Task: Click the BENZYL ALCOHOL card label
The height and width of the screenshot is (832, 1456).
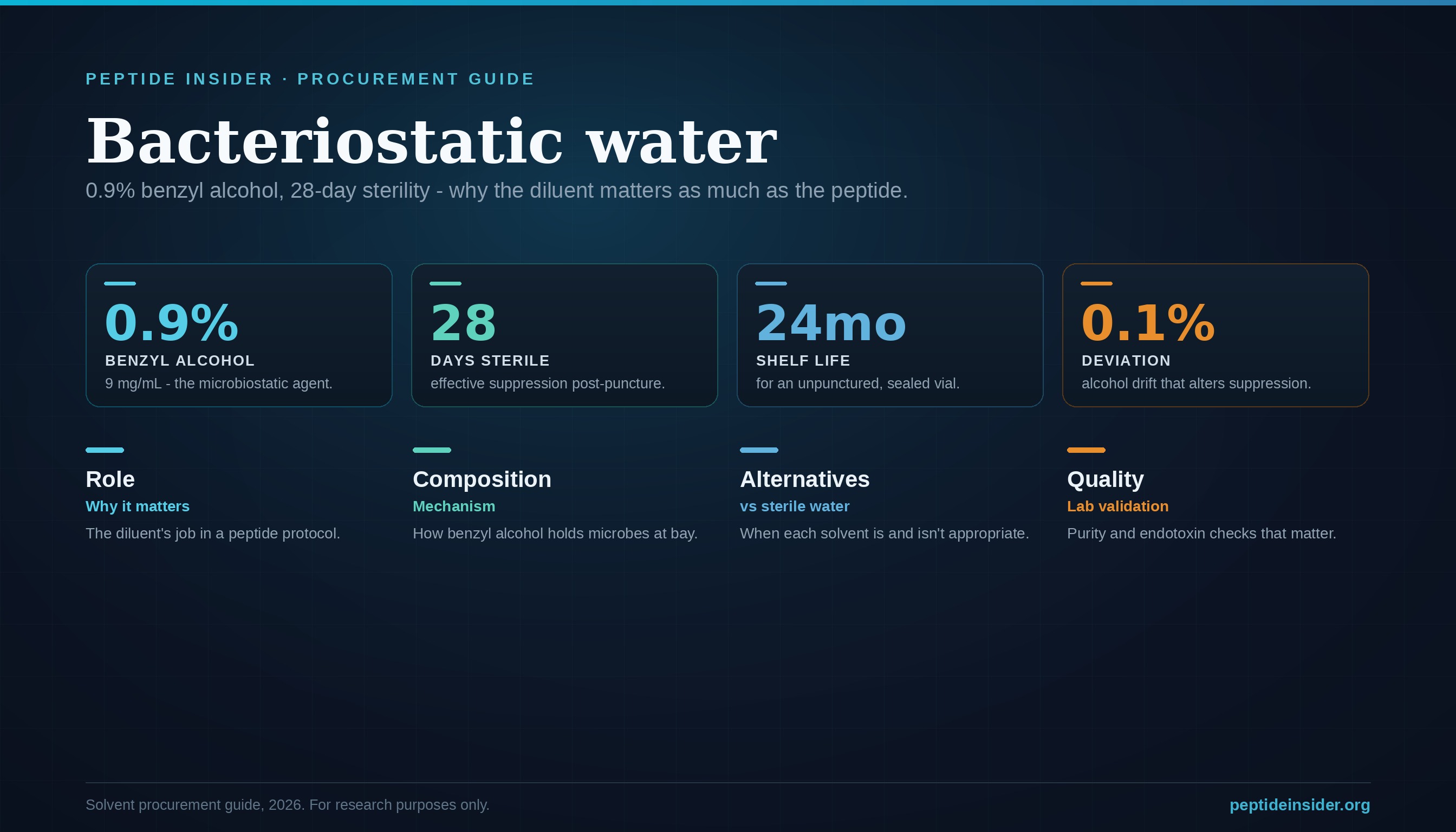Action: [x=180, y=361]
